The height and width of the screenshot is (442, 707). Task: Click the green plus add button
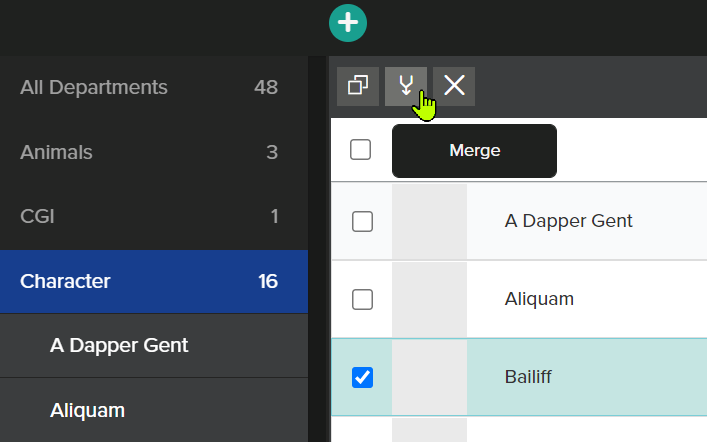(x=348, y=23)
